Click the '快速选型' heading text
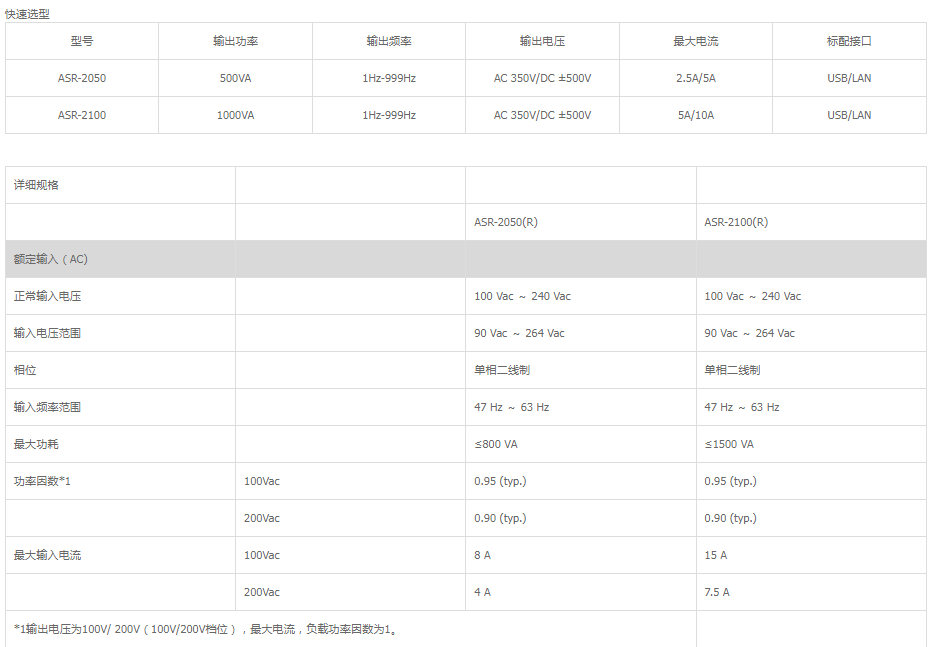 pyautogui.click(x=27, y=14)
